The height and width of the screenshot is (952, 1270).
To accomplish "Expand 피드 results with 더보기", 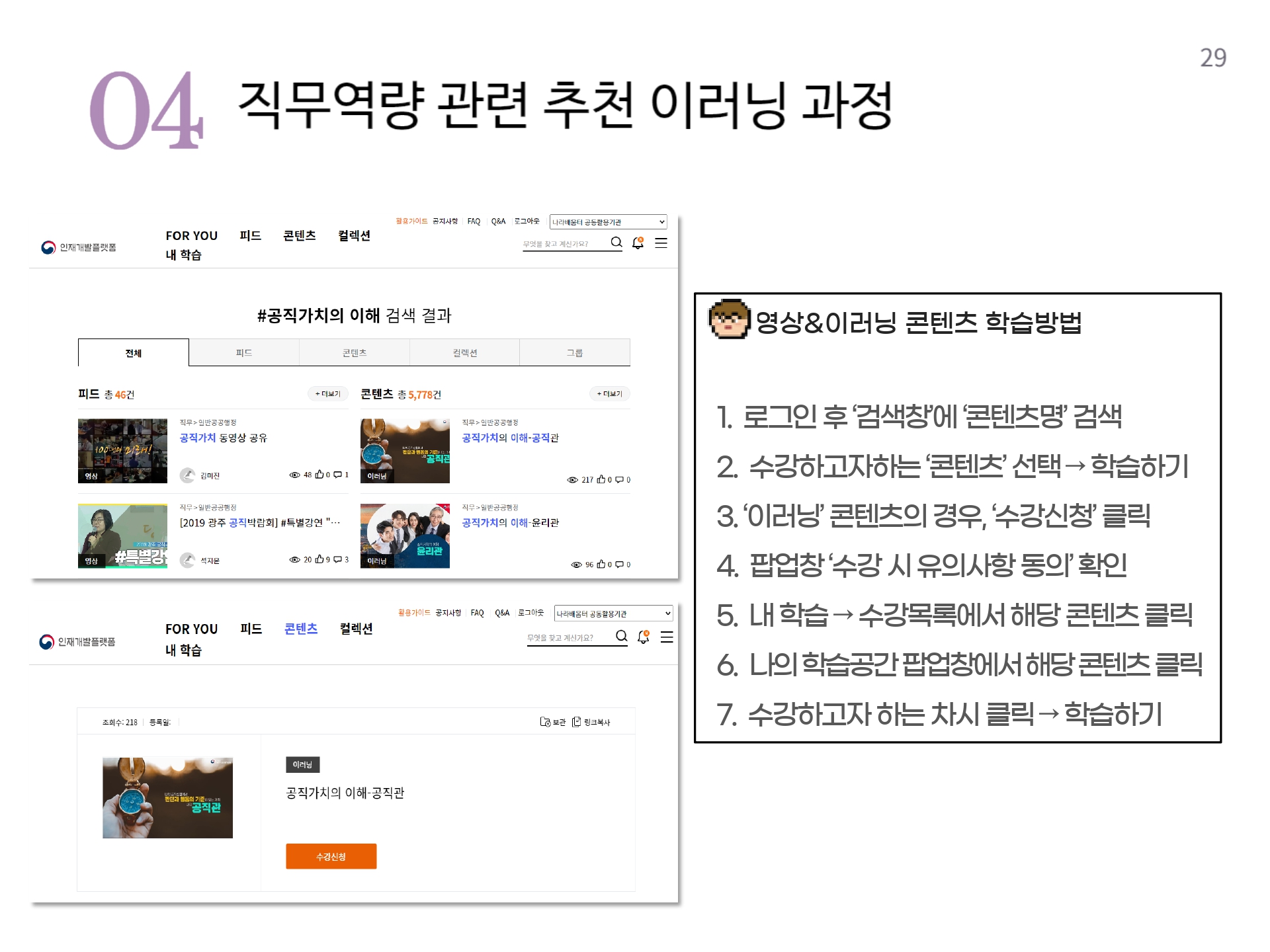I will coord(327,394).
